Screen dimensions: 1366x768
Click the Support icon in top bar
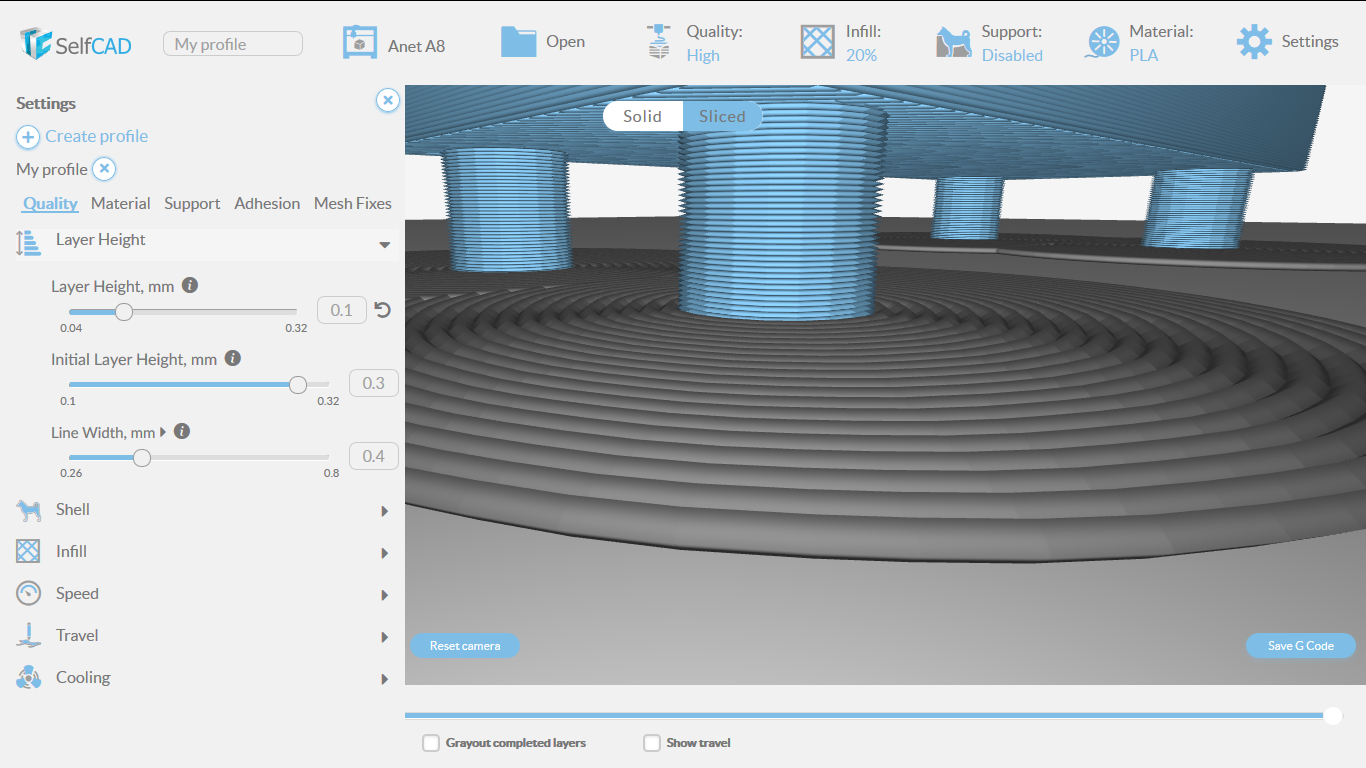[x=954, y=42]
